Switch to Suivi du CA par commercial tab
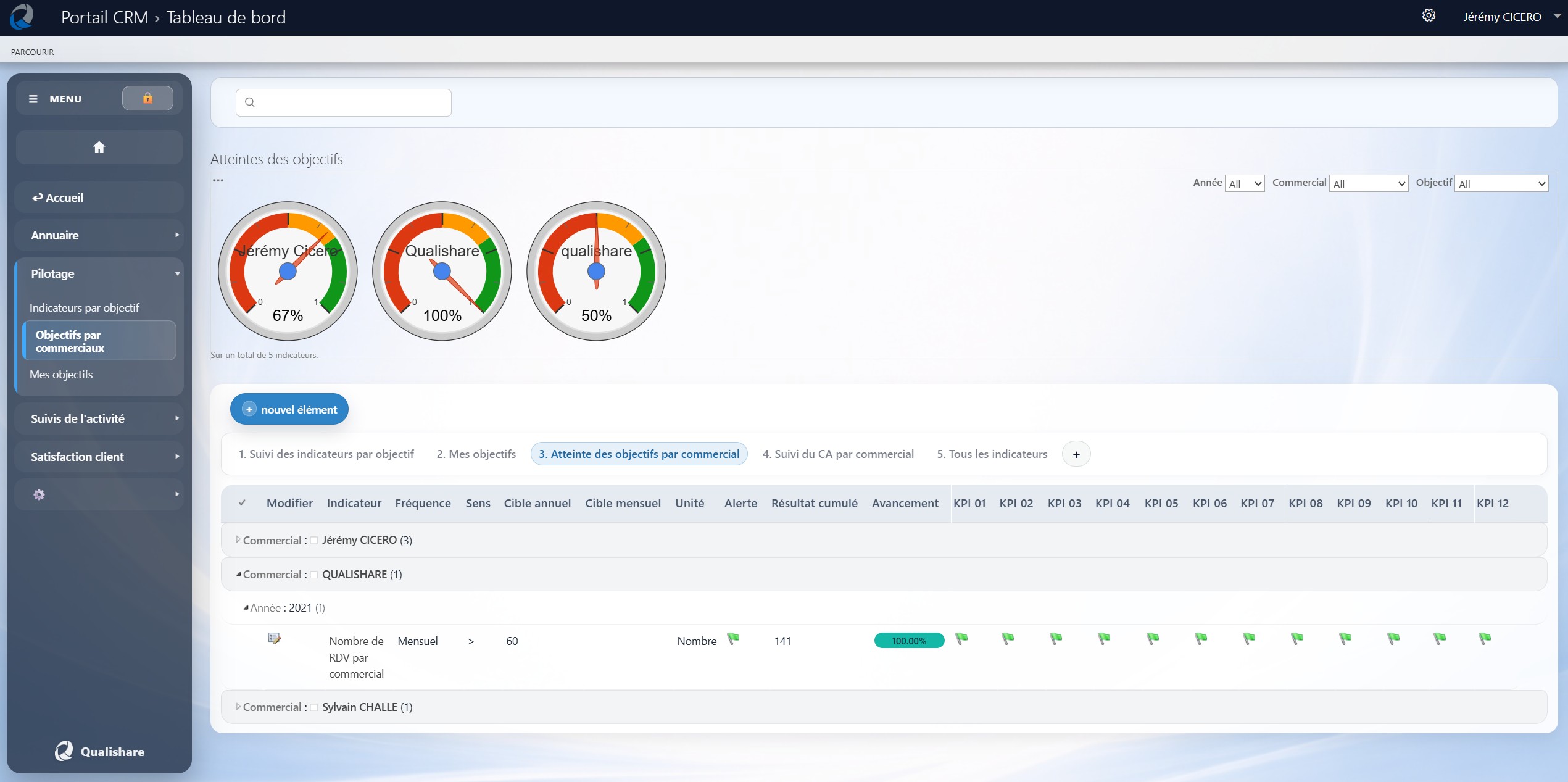 pyautogui.click(x=838, y=454)
